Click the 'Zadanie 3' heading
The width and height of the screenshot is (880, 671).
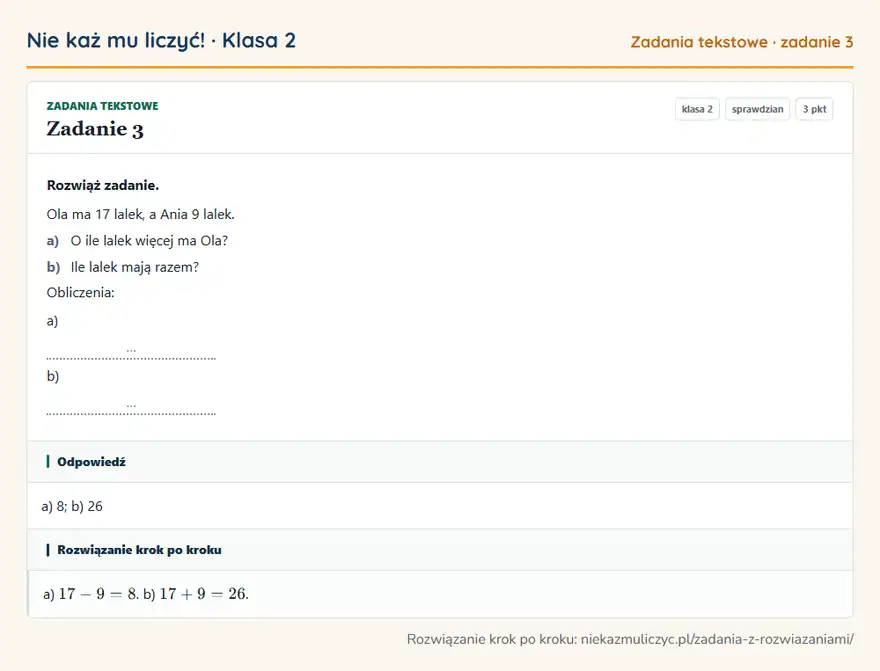(95, 129)
